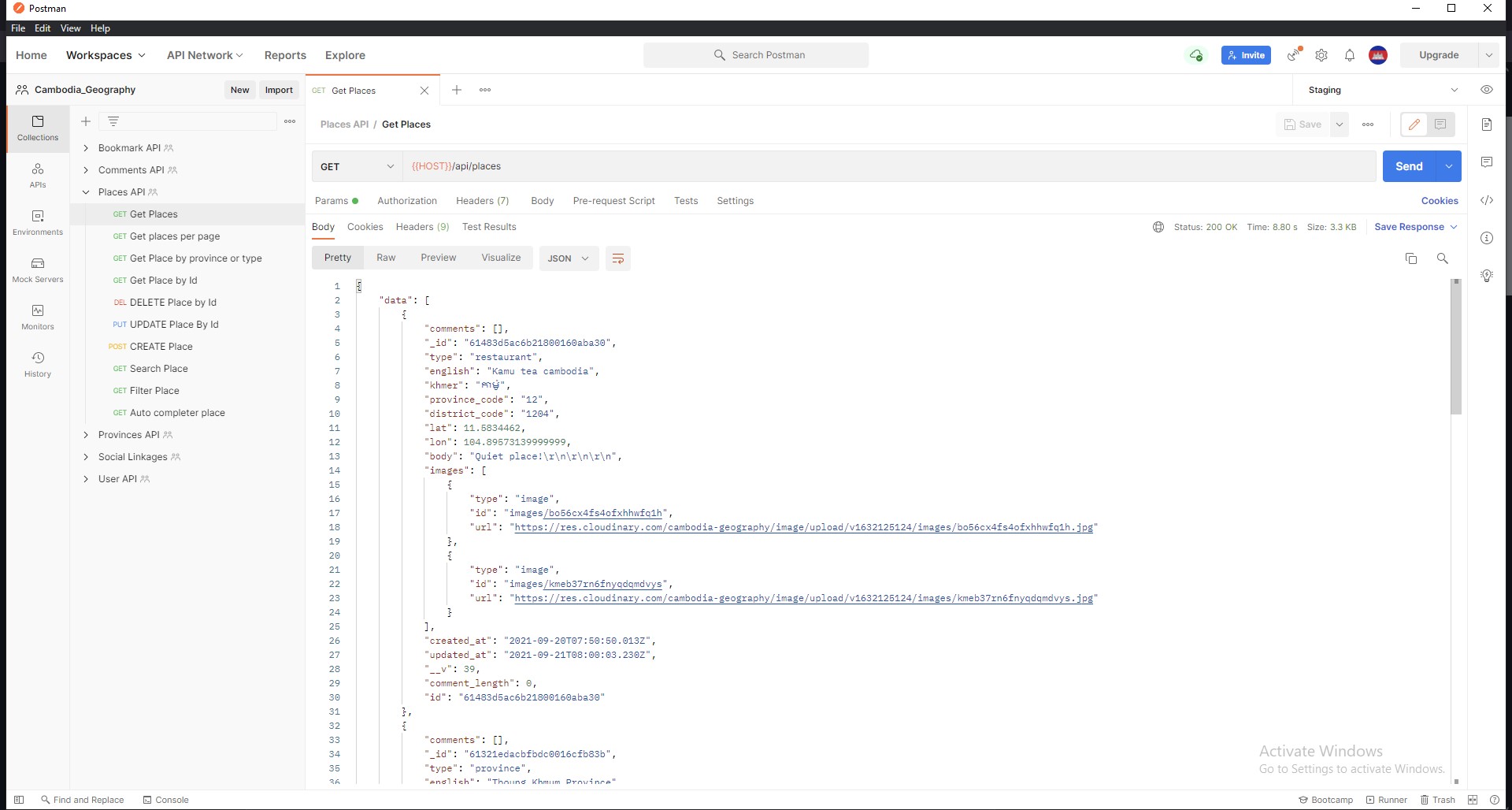Viewport: 1512px width, 810px height.
Task: Open request more actions ellipsis menu
Action: pos(1368,124)
